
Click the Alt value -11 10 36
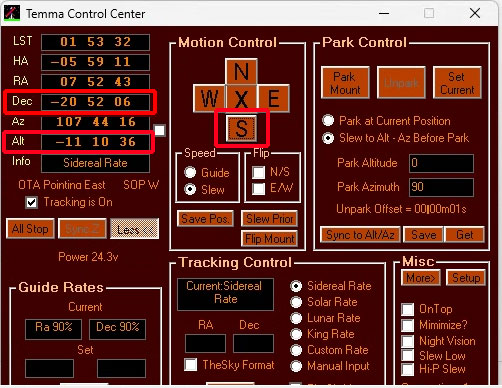tap(95, 142)
